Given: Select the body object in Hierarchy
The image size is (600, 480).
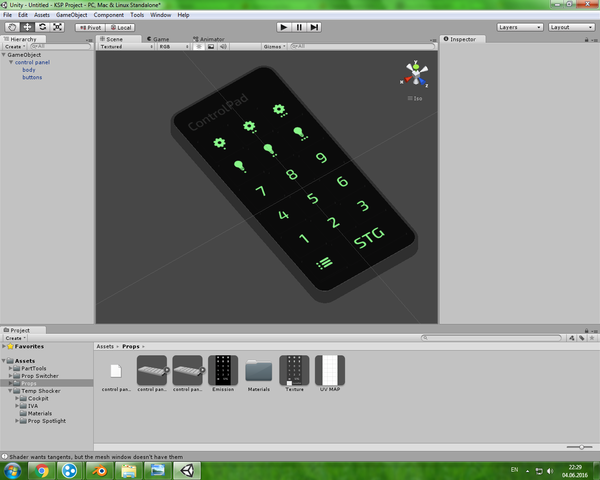Looking at the screenshot, I should (29, 70).
